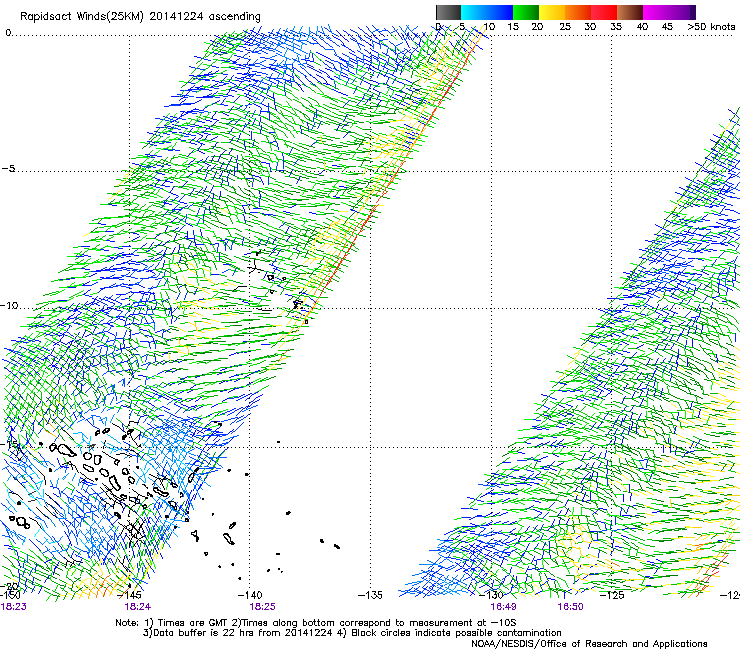Image resolution: width=740 pixels, height=650 pixels.
Task: Click the purple time stamp '18:24'
Action: [138, 607]
